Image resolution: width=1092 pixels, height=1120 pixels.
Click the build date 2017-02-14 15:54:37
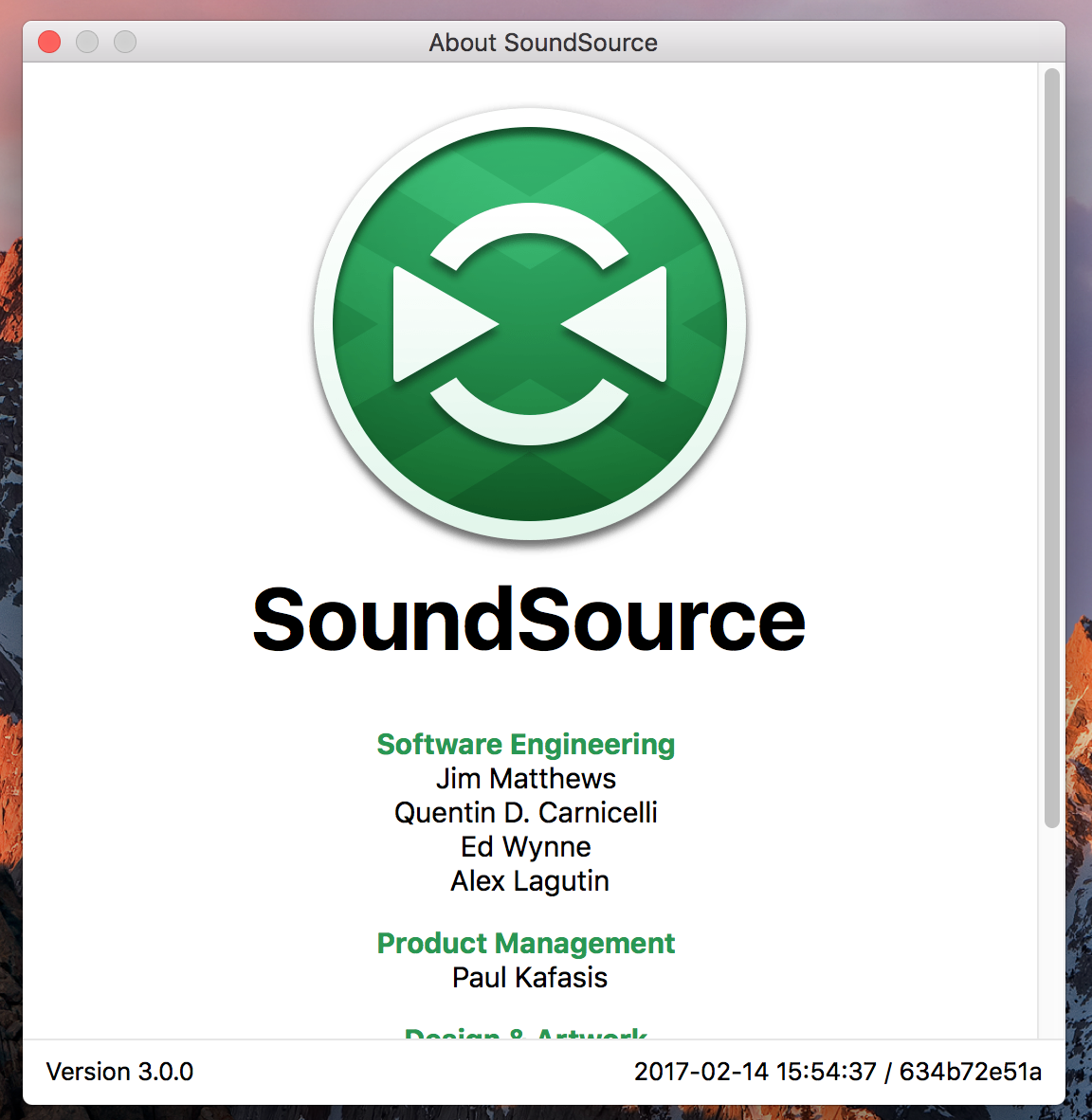(755, 1072)
